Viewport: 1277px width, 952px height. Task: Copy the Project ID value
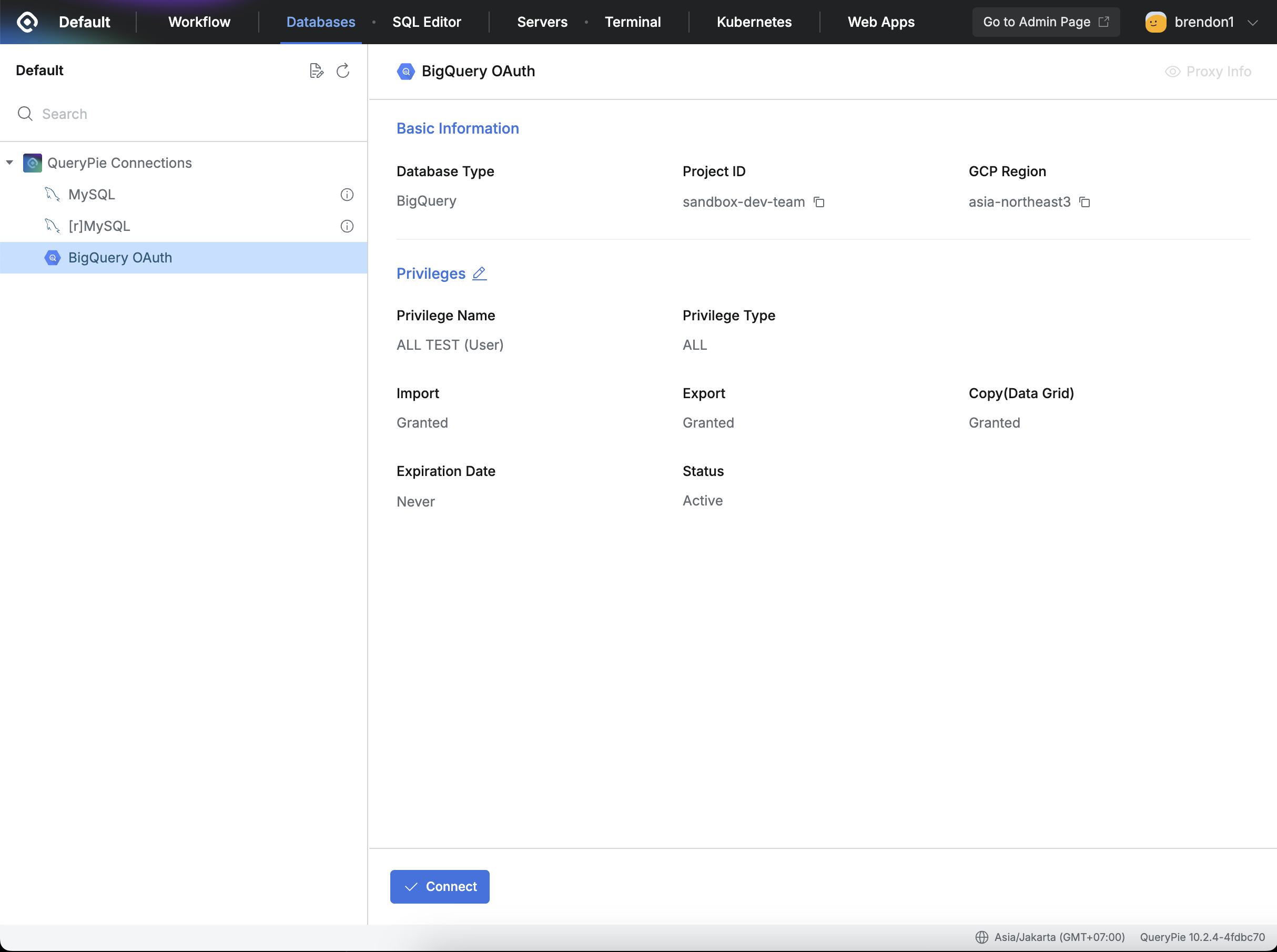pos(819,202)
